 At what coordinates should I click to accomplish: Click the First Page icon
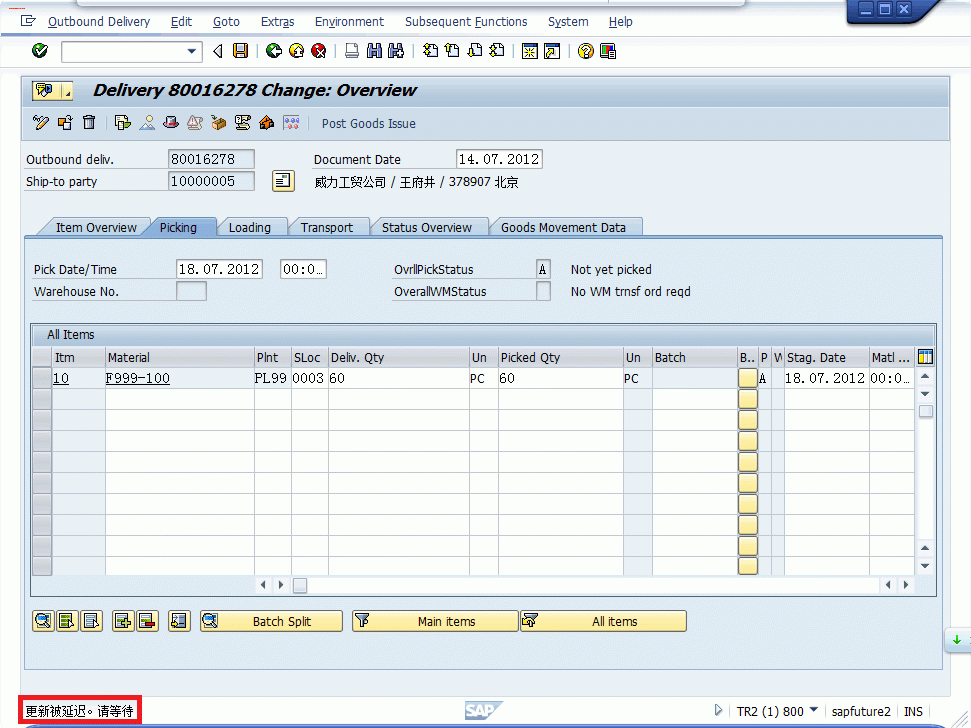tap(430, 51)
